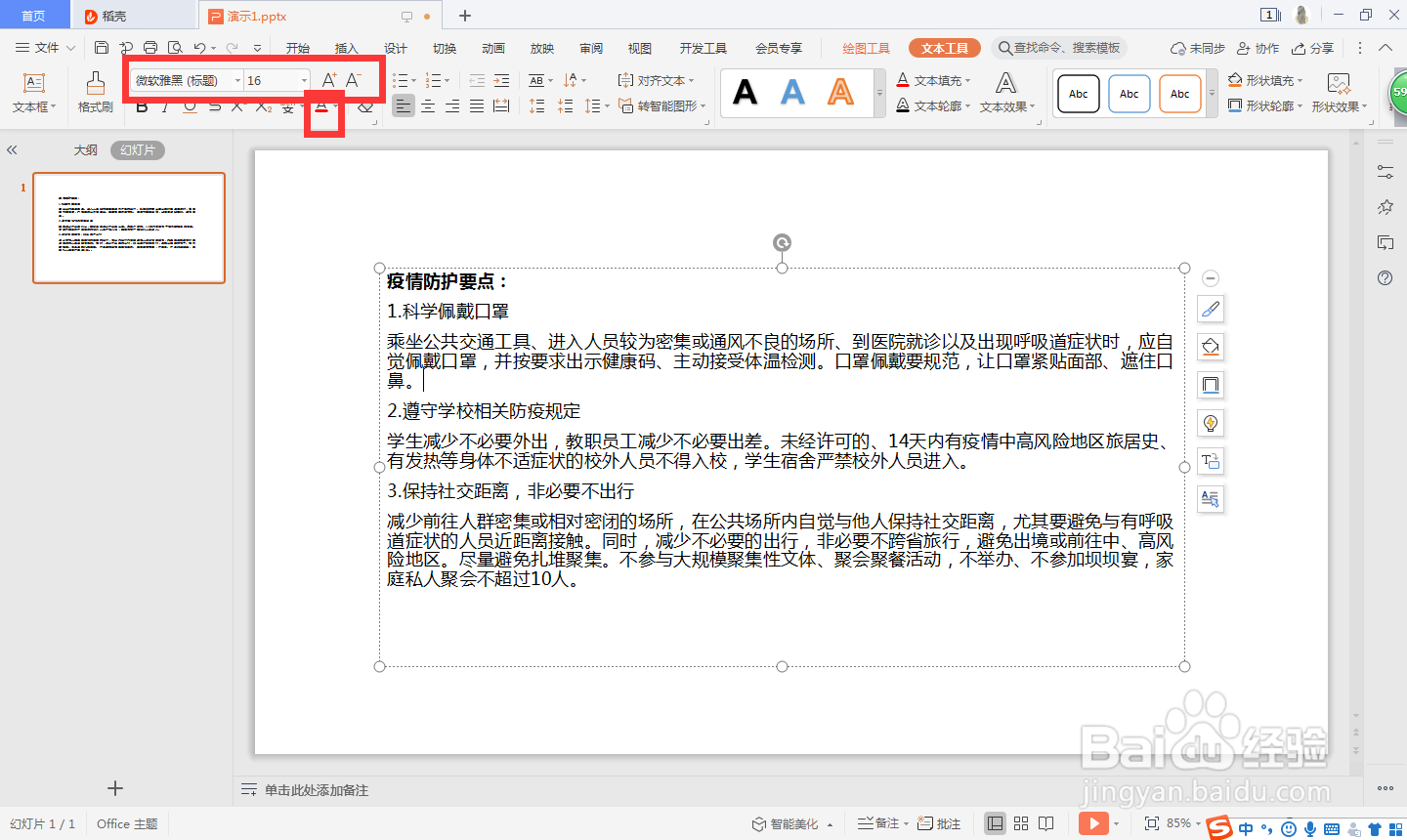Switch to the 插入 ribbon tab
The image size is (1407, 840).
(346, 46)
